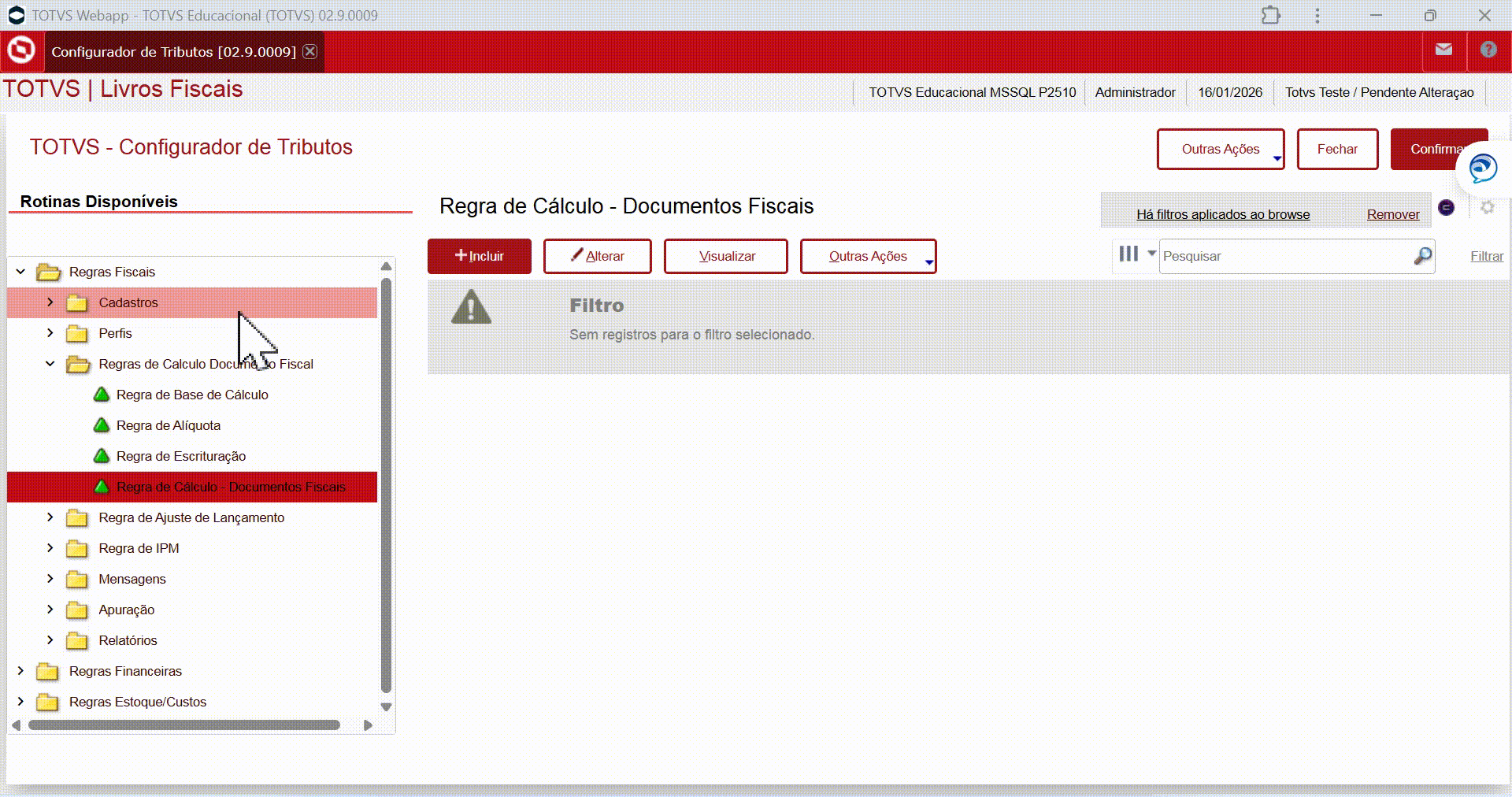1512x797 pixels.
Task: Open the browser extensions puzzle icon
Action: (1271, 15)
